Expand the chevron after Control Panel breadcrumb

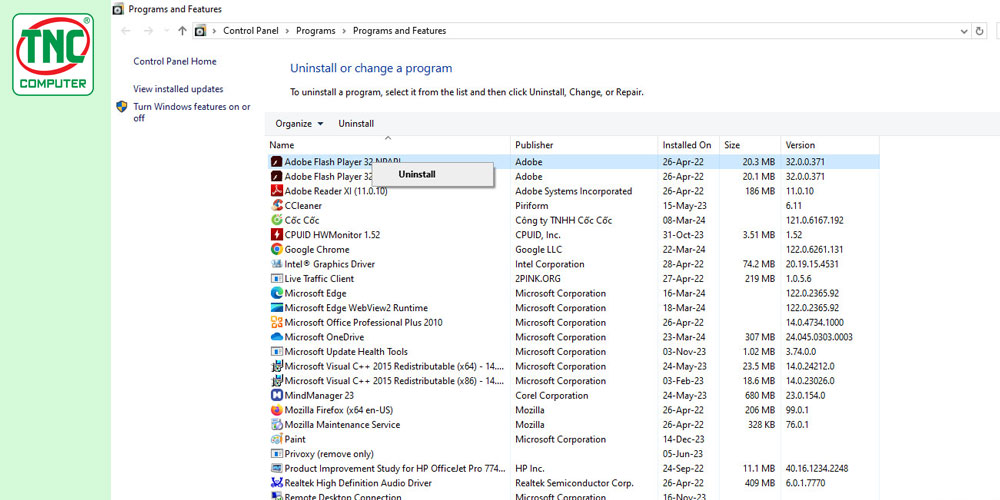(288, 31)
